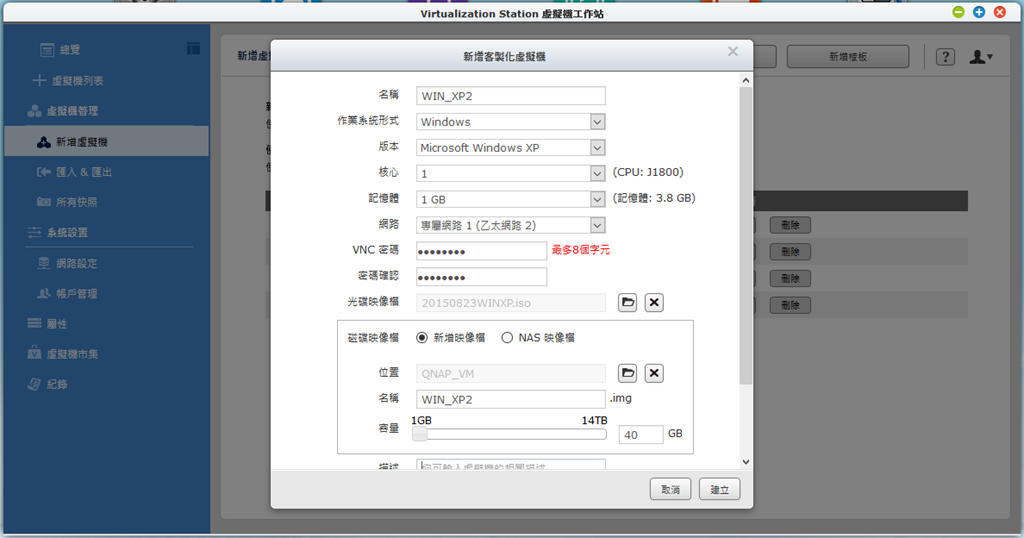Screen dimensions: 1024x538
Task: Click the import/export arrow icon
Action: tap(44, 172)
